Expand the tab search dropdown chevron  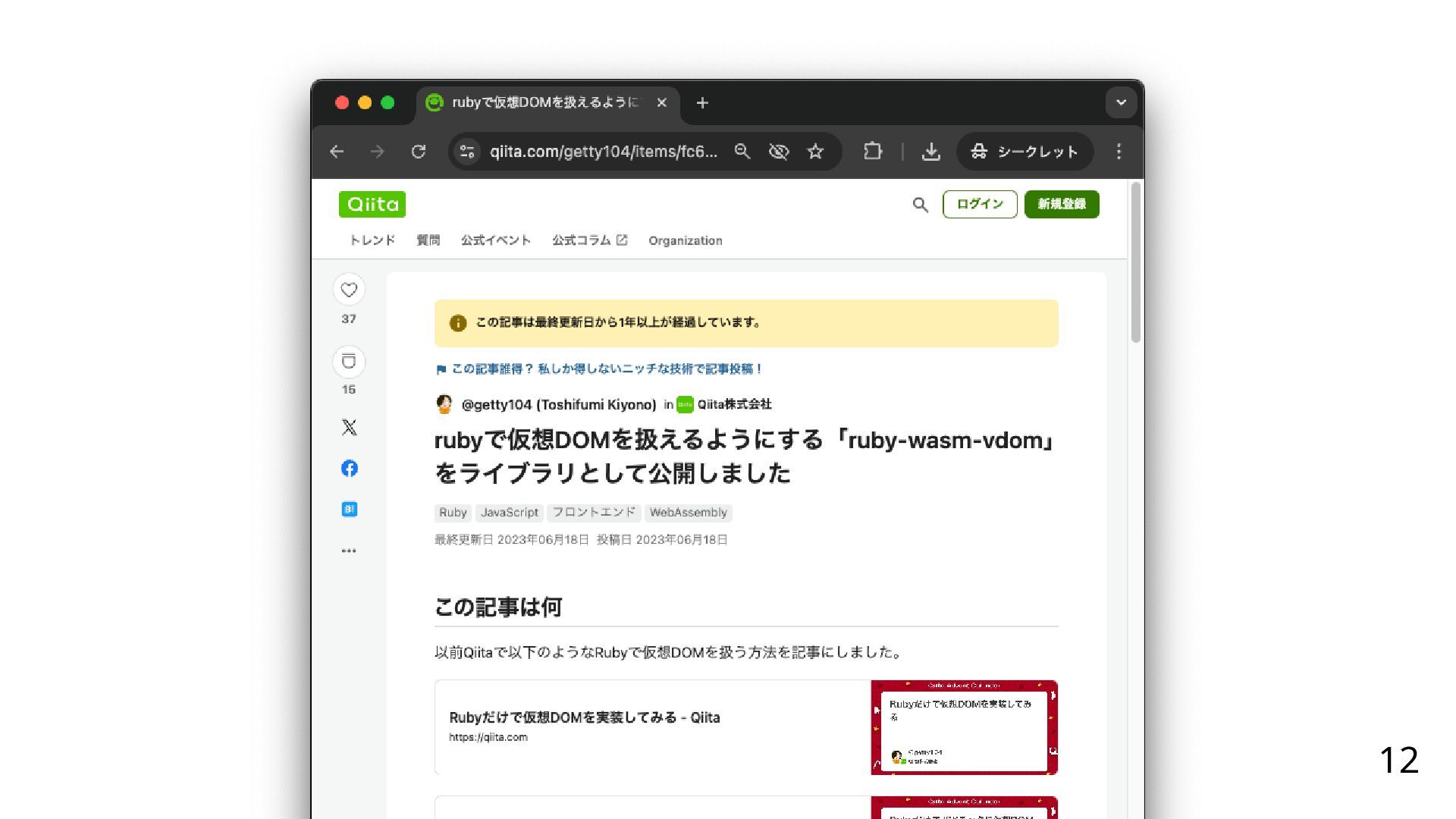[1121, 102]
